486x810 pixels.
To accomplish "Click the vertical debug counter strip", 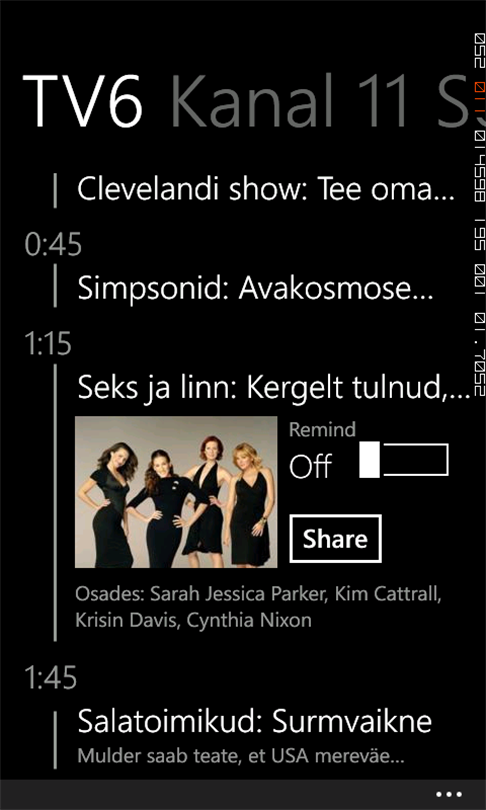I will point(480,214).
